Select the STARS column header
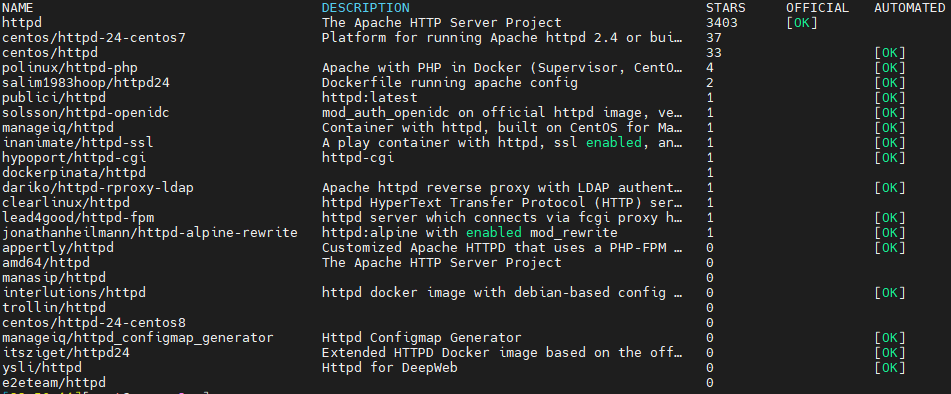 725,8
